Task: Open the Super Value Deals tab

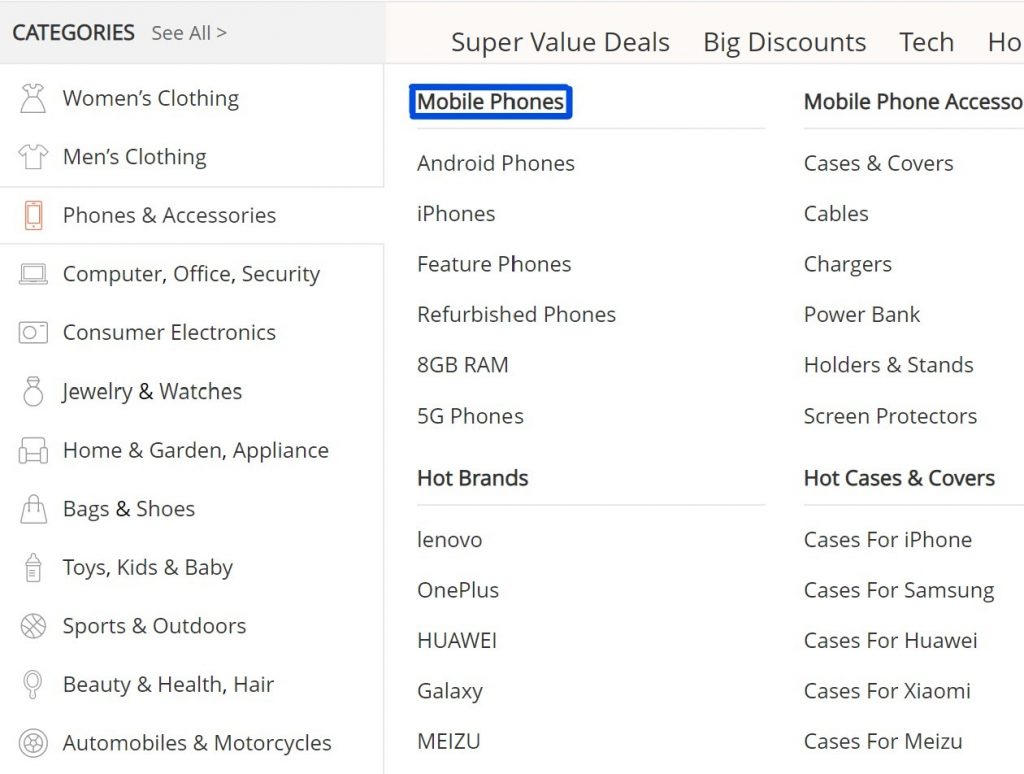Action: [560, 42]
